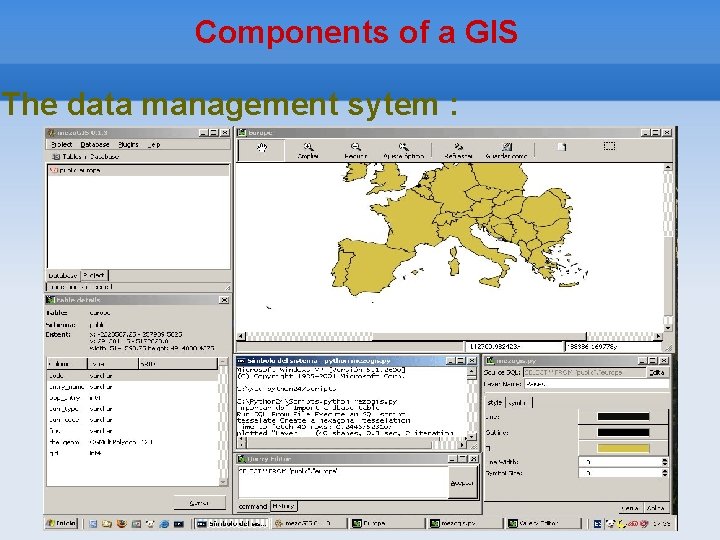Open the Outline color swatch
Screen dimensions: 720x540
coord(623,432)
